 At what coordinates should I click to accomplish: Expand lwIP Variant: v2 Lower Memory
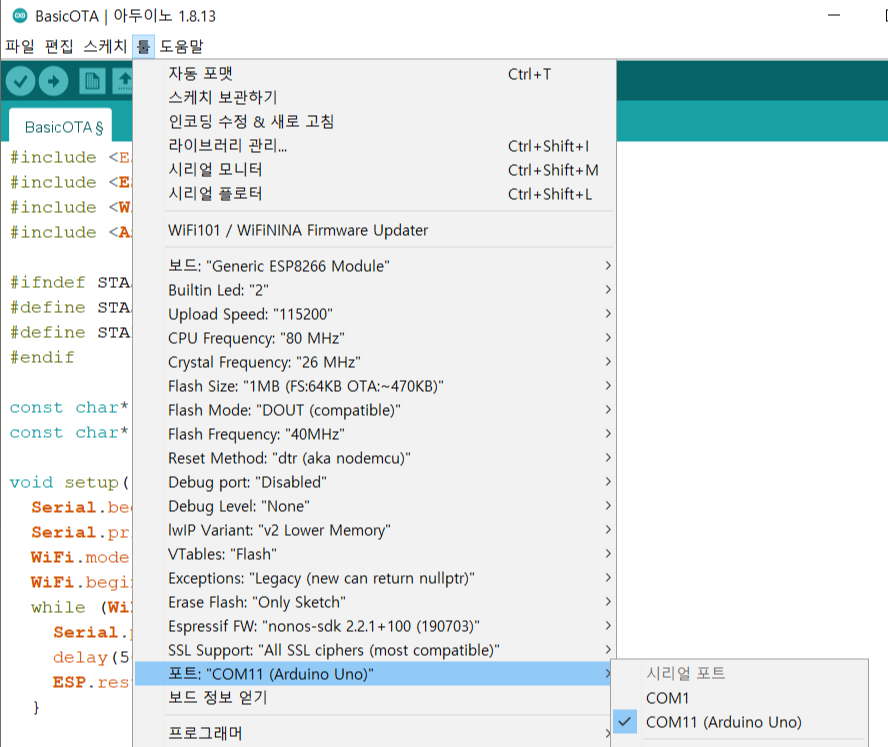[x=374, y=530]
